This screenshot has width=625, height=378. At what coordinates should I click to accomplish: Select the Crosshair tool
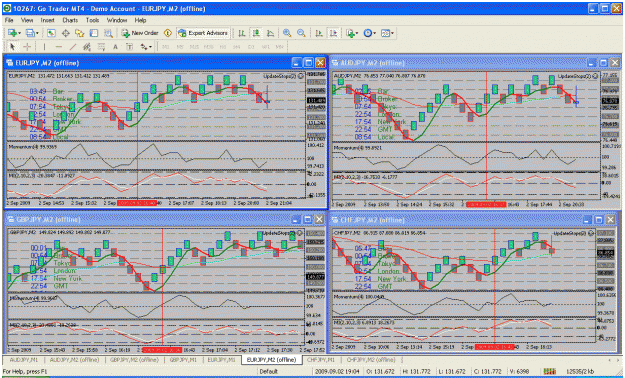[27, 47]
